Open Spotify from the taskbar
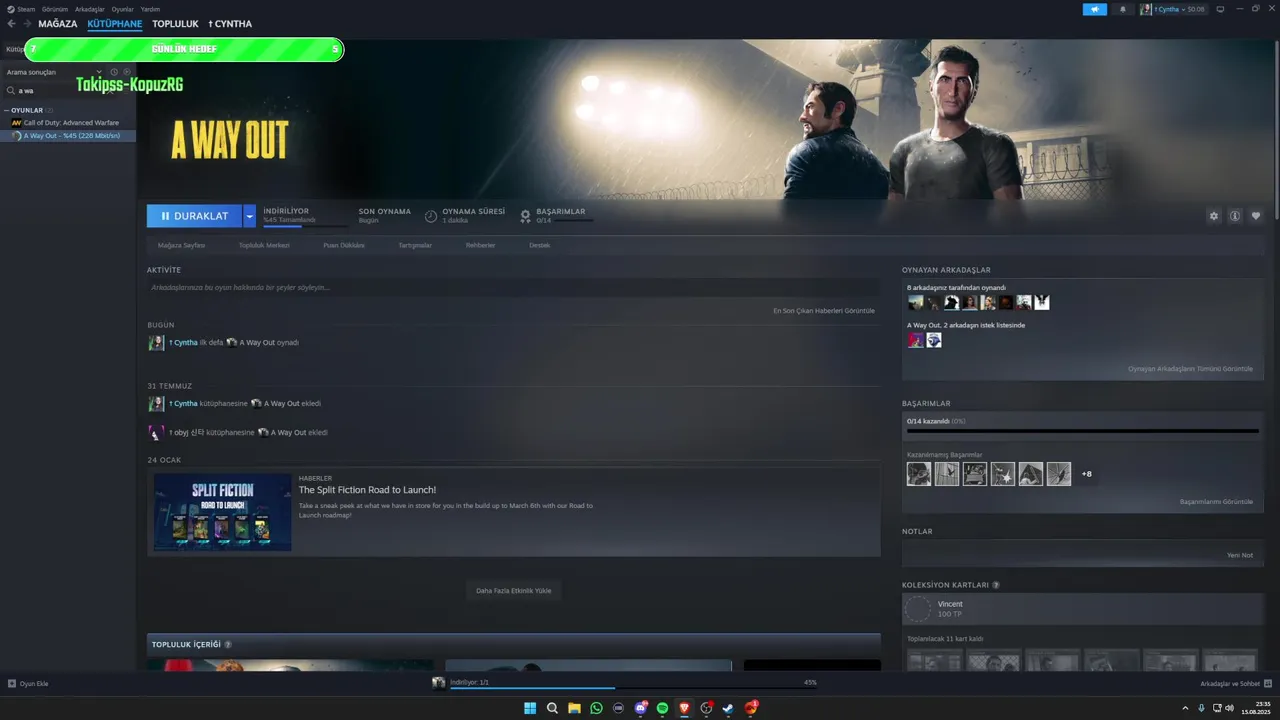Screen dimensions: 1280x720 pyautogui.click(x=663, y=708)
